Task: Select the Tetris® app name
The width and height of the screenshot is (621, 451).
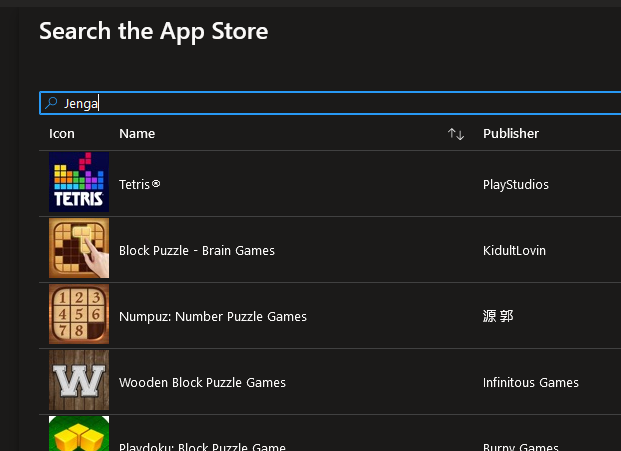Action: tap(140, 185)
